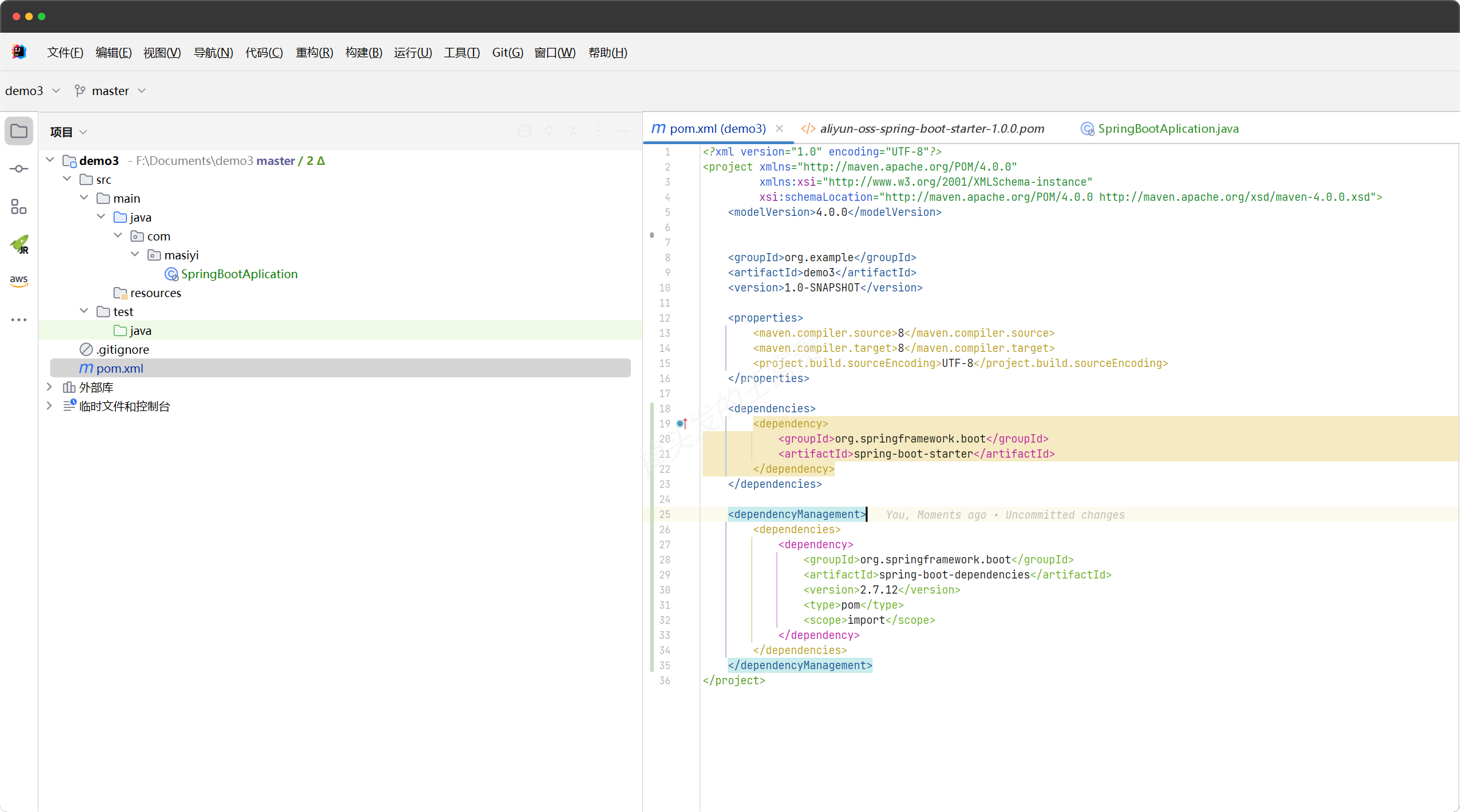Open the Structure tool window icon
1460x812 pixels.
tap(19, 206)
